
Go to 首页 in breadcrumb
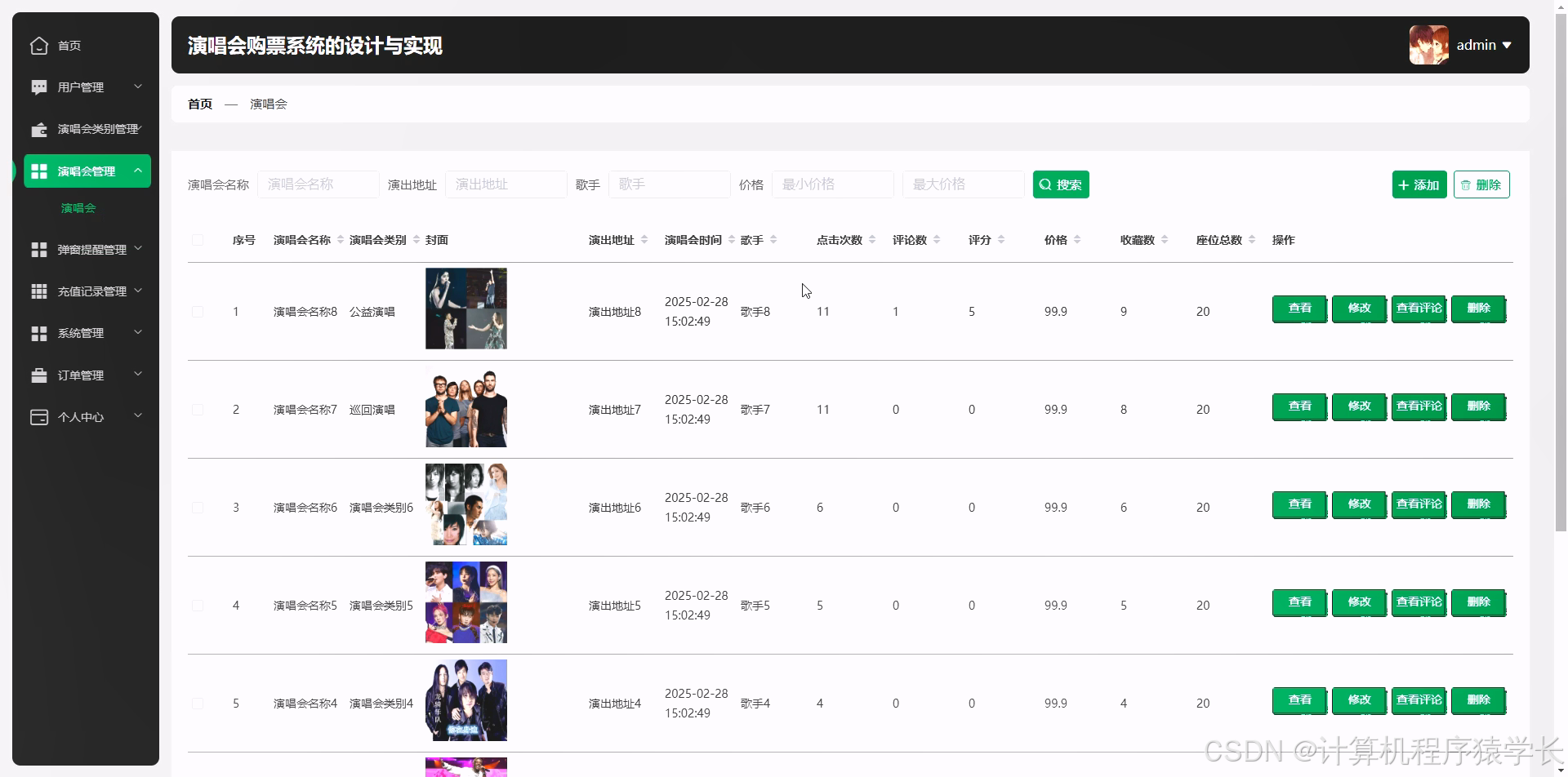click(x=200, y=104)
